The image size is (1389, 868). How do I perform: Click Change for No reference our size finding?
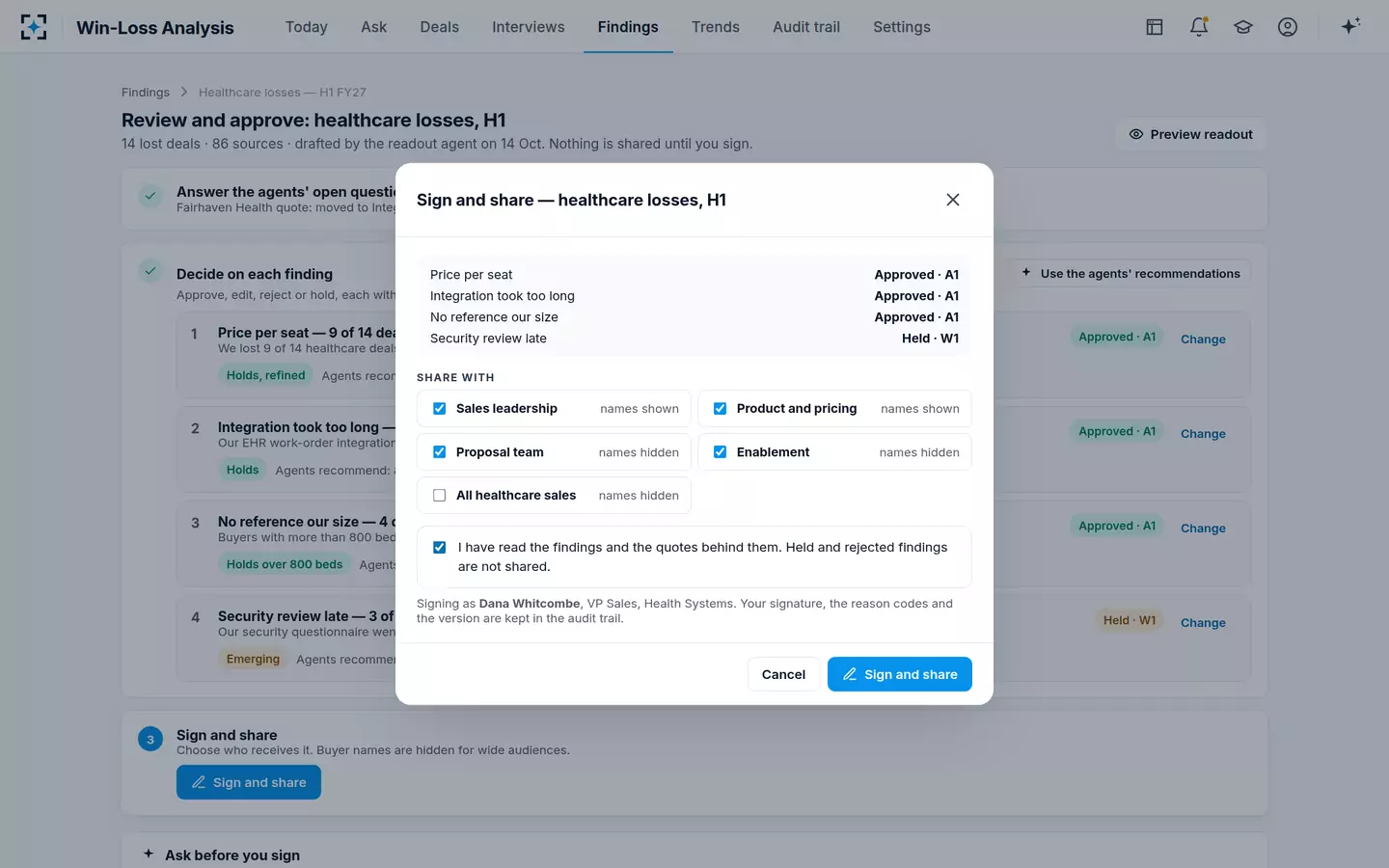[x=1203, y=529]
